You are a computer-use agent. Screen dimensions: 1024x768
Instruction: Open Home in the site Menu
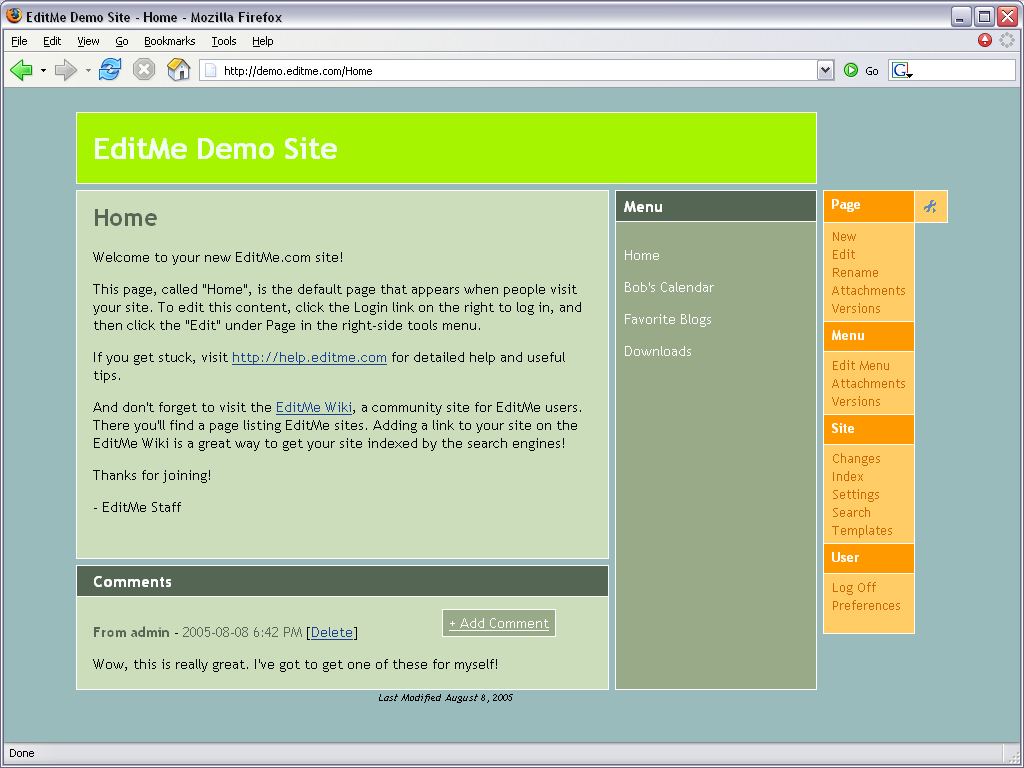(641, 255)
